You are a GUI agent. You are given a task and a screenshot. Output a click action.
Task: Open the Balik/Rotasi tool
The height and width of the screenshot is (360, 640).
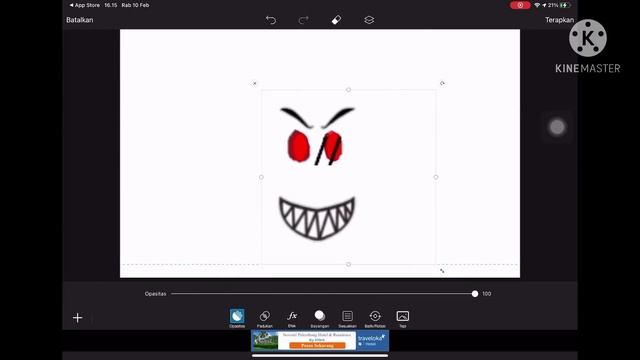375,318
